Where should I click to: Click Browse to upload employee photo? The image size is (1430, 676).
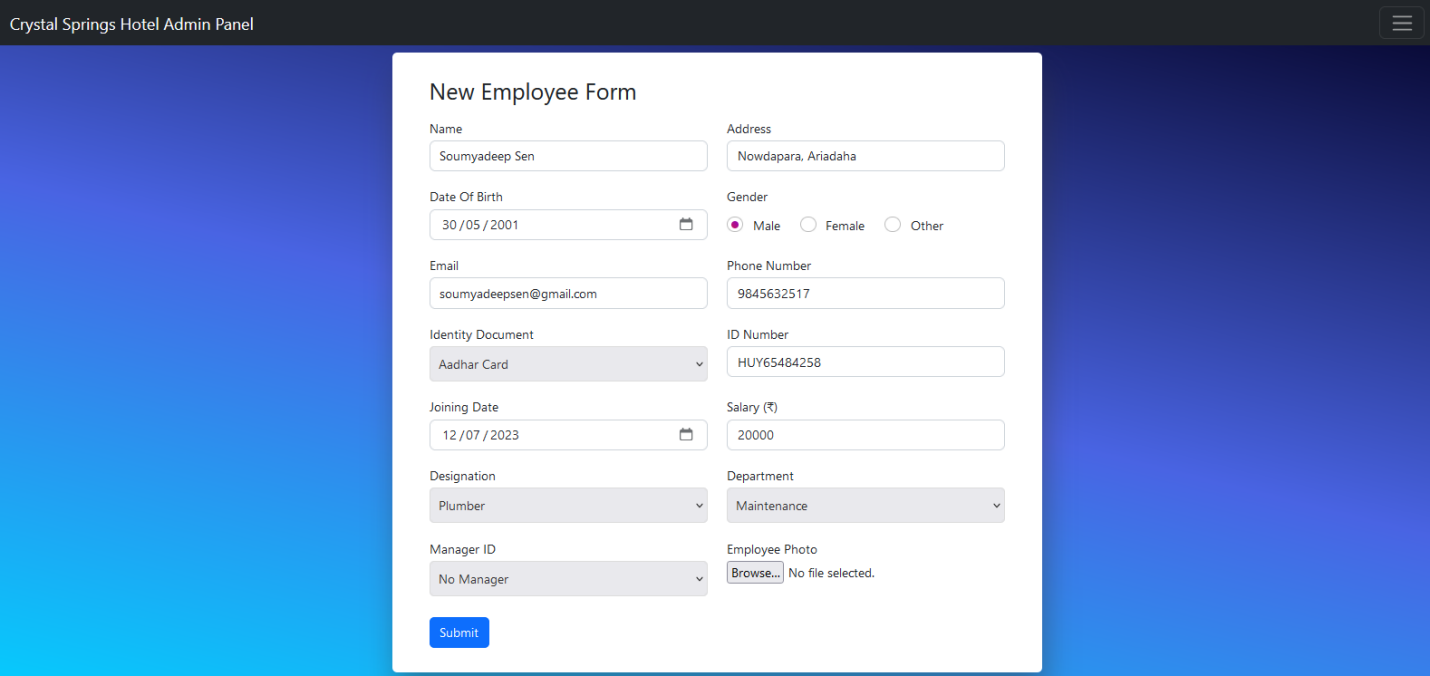pos(755,573)
